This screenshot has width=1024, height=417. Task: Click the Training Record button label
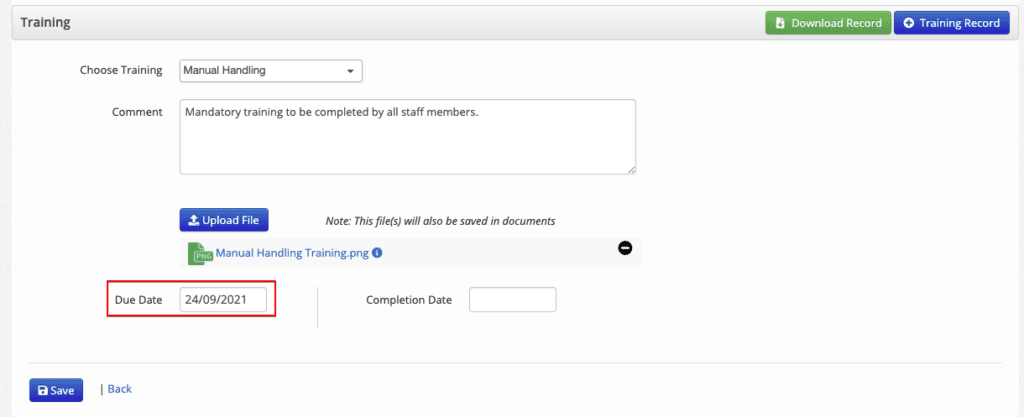[959, 23]
